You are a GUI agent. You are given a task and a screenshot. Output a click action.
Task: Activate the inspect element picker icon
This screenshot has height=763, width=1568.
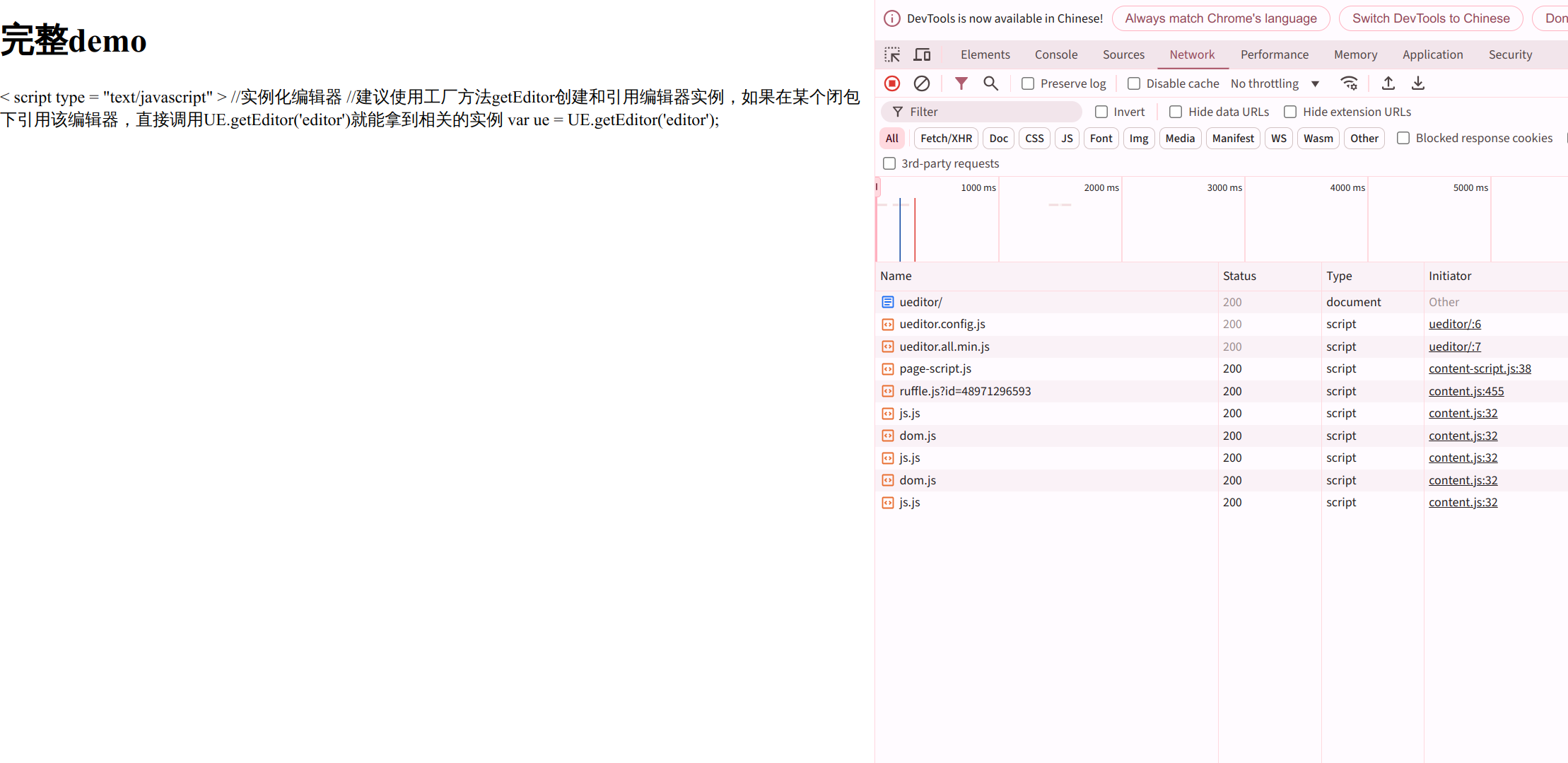point(892,54)
